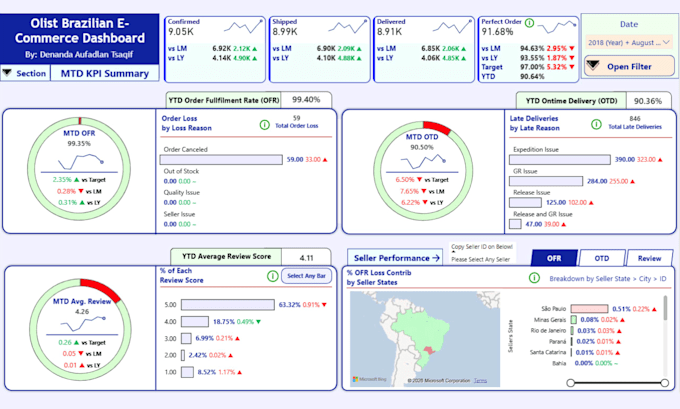The width and height of the screenshot is (680, 409).
Task: Select the 4.00 review score bar
Action: coord(195,321)
